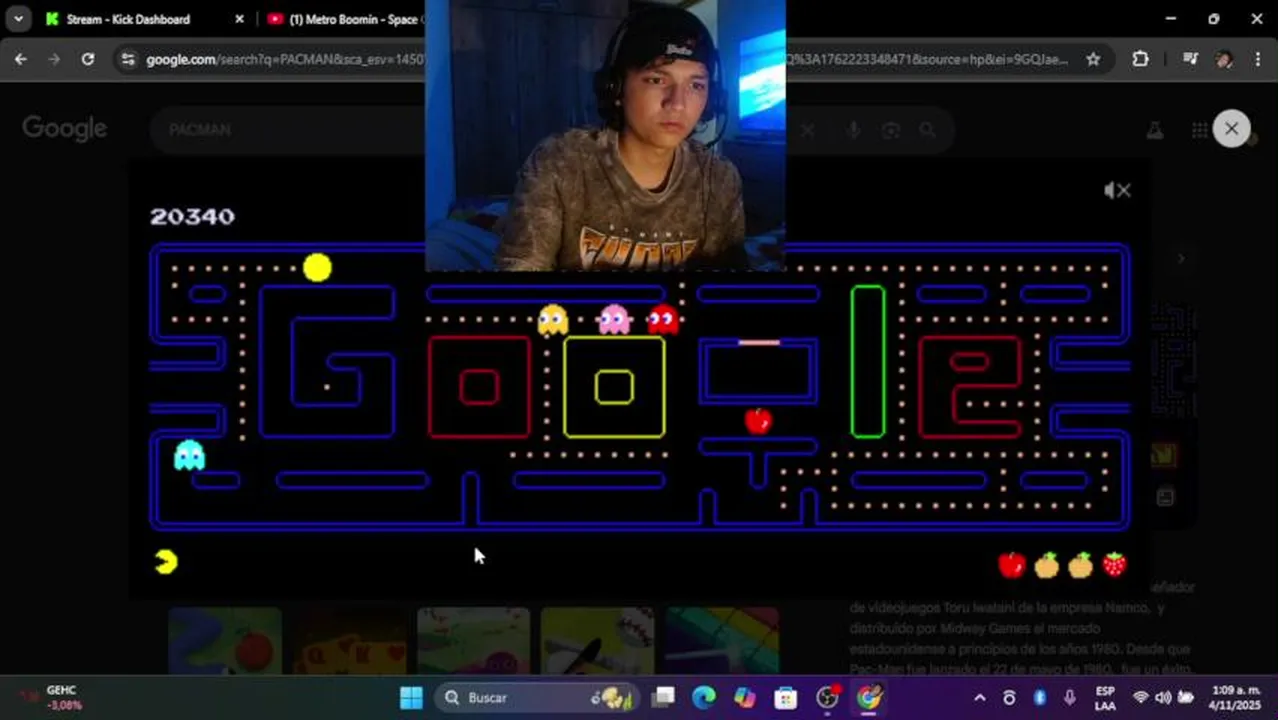Search by image with Lens icon

tap(890, 130)
